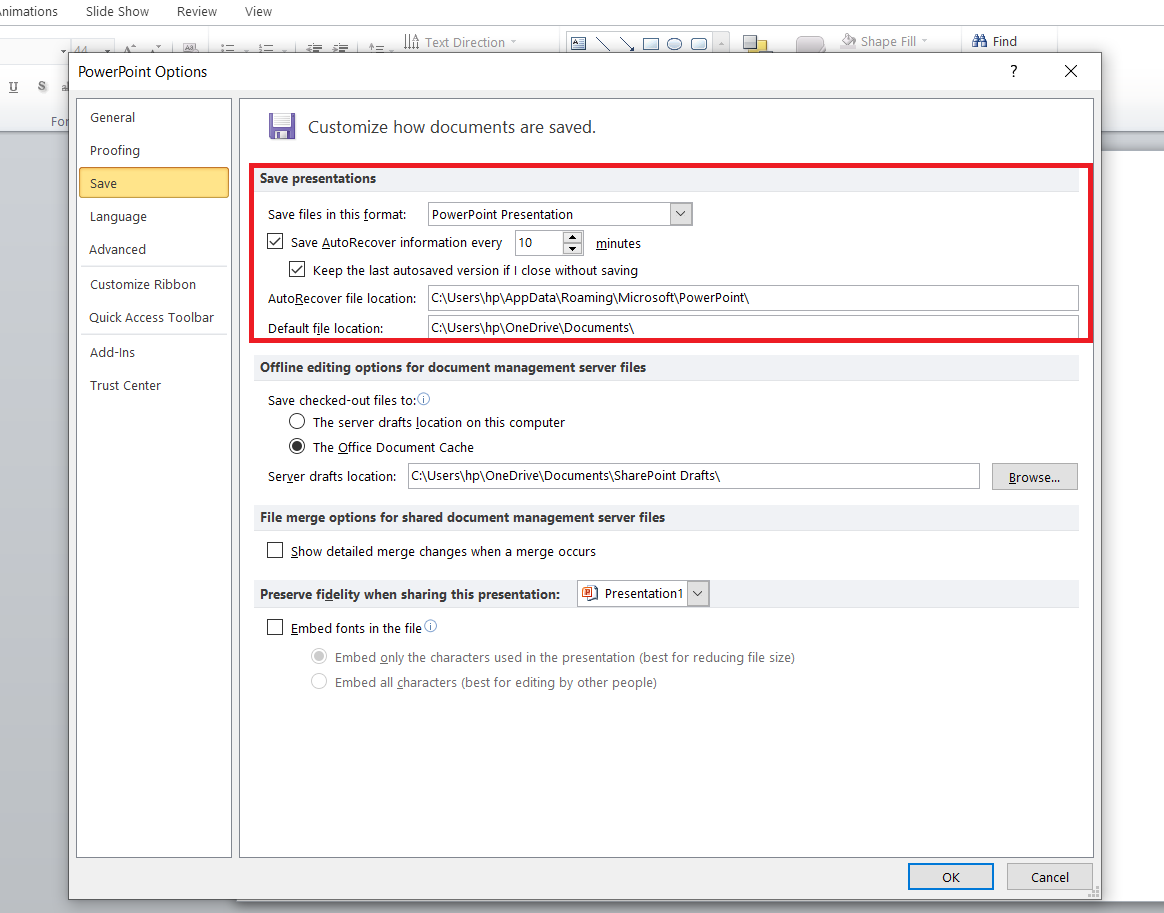Switch to the Slide Show ribbon tab
1164x913 pixels.
(x=117, y=11)
